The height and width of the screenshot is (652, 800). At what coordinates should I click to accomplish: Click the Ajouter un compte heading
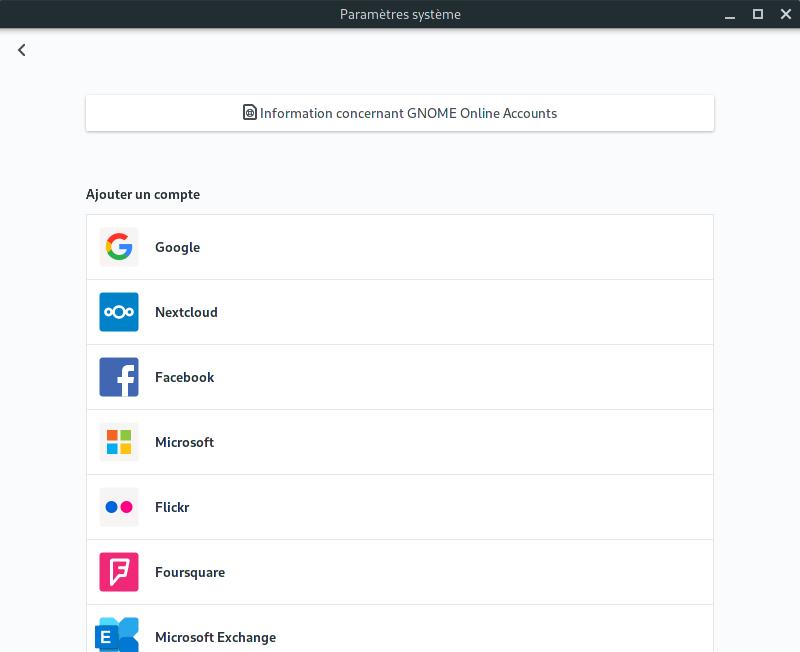pyautogui.click(x=143, y=194)
